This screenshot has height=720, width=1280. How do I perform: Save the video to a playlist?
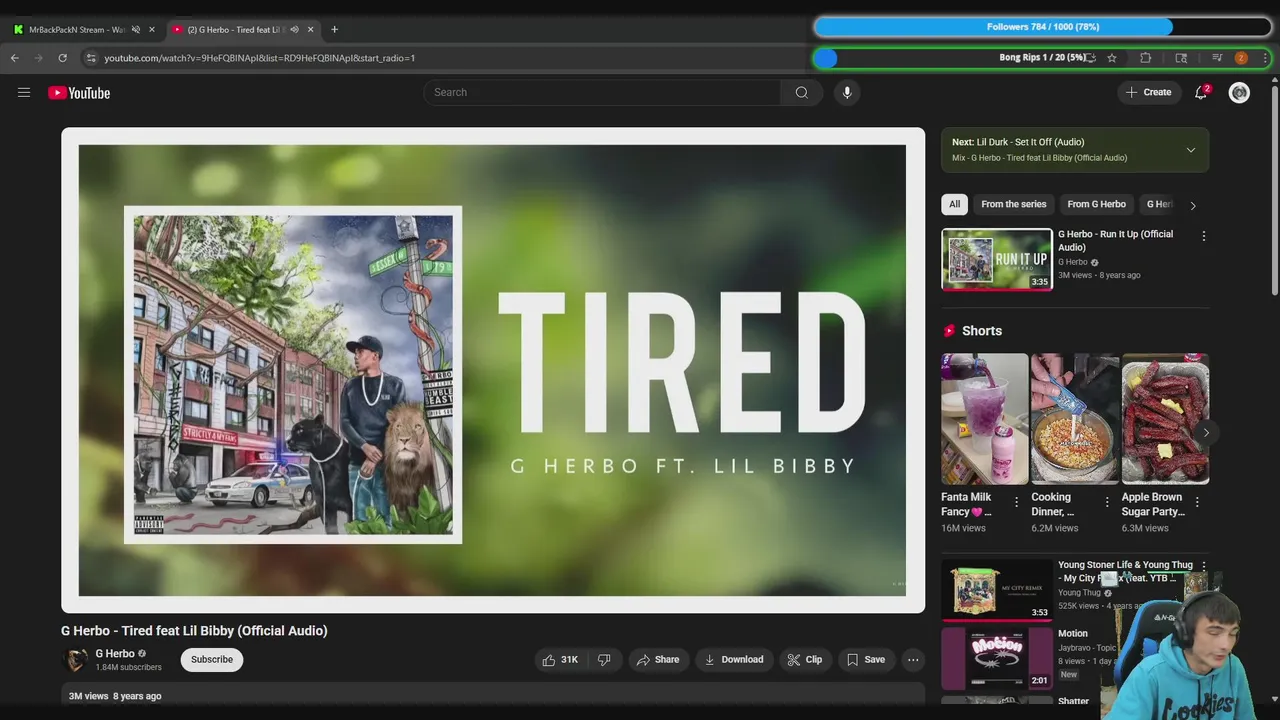[866, 660]
